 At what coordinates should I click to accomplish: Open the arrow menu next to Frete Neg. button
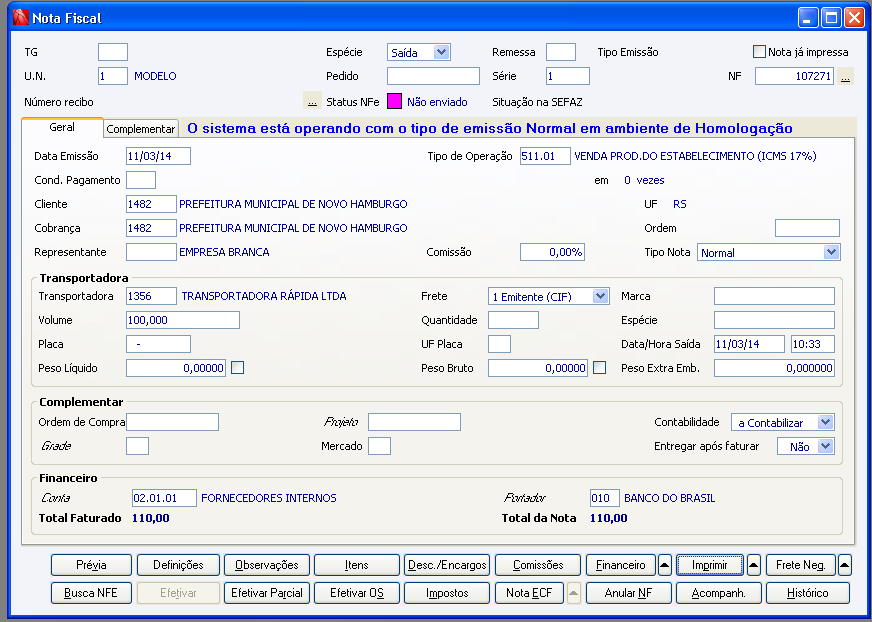tap(844, 565)
